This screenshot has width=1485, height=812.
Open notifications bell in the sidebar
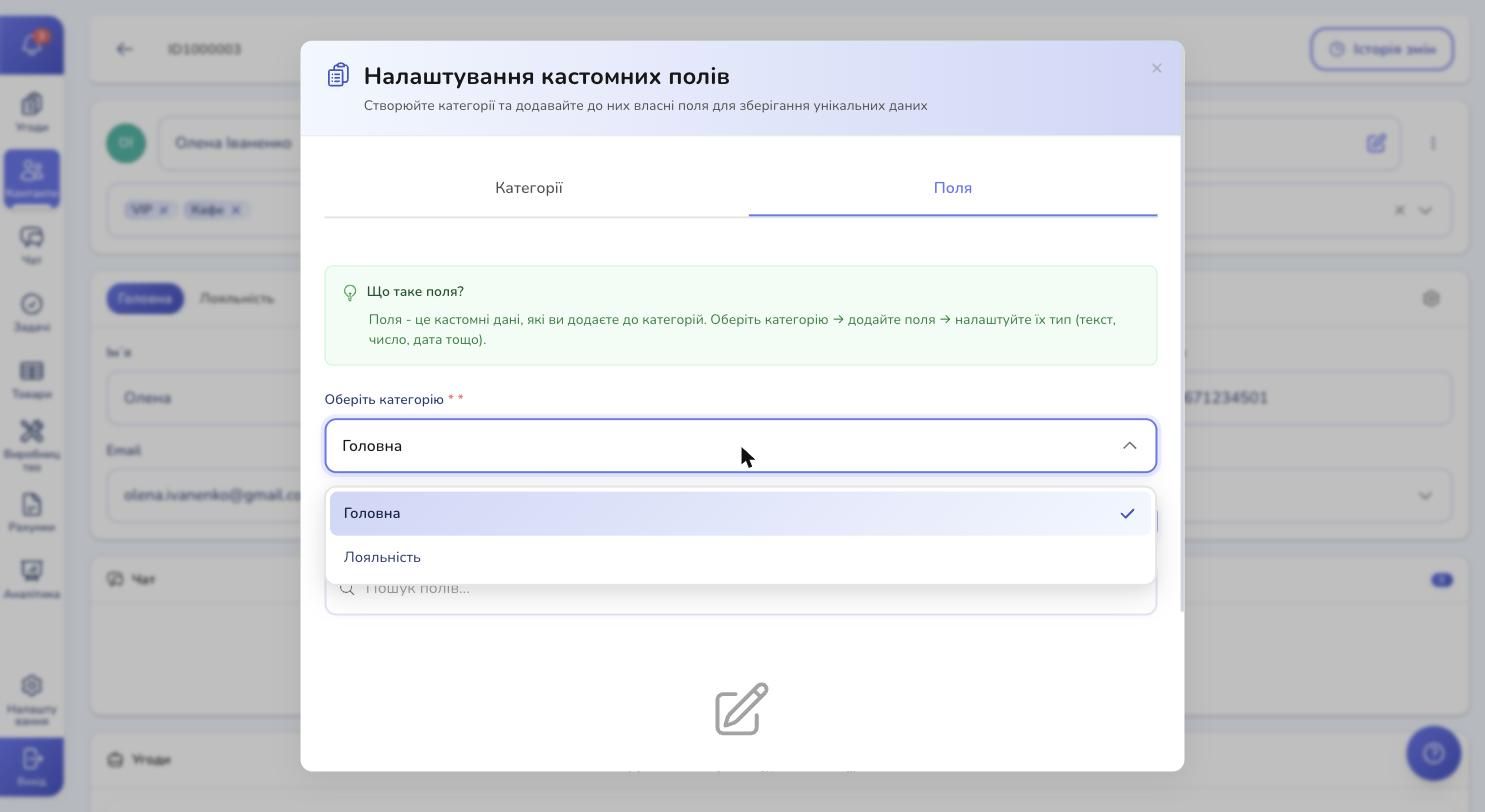(31, 45)
